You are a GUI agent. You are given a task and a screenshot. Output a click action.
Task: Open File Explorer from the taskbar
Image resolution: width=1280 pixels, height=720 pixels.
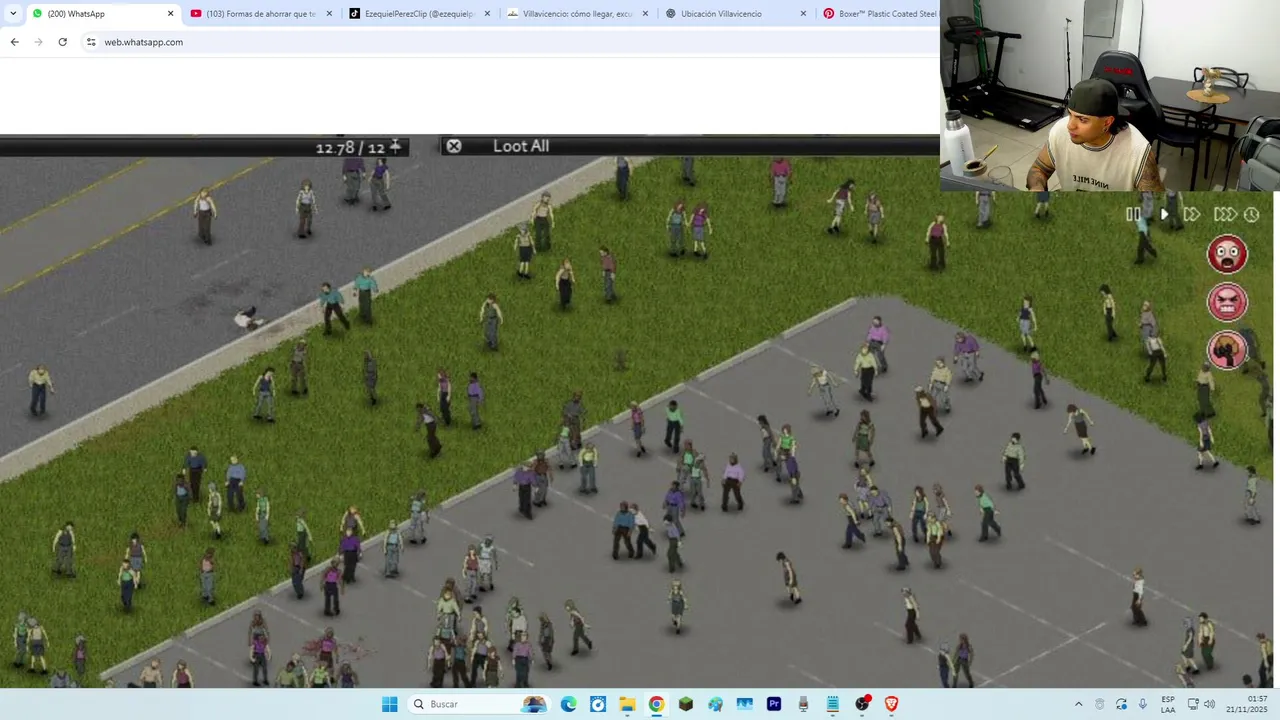click(626, 704)
